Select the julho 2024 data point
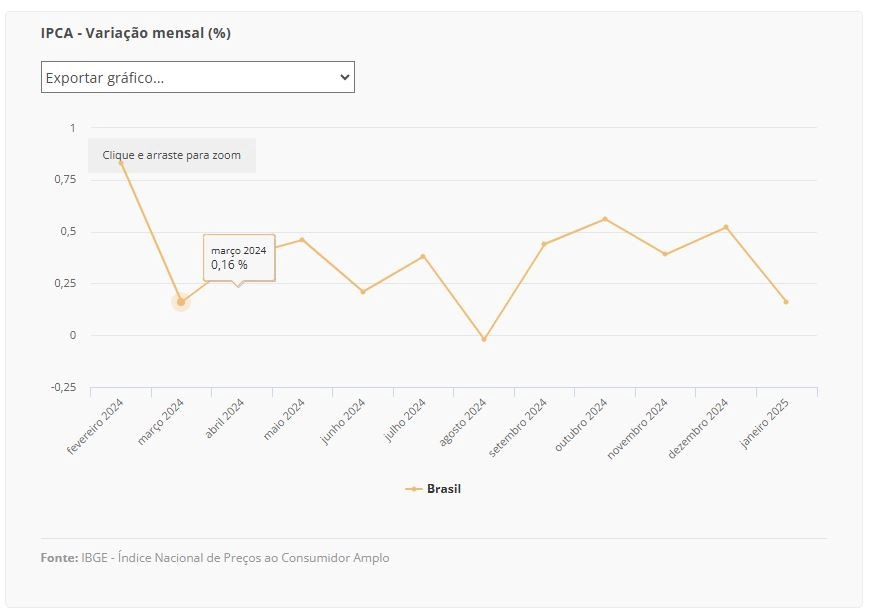873x614 pixels. coord(423,257)
